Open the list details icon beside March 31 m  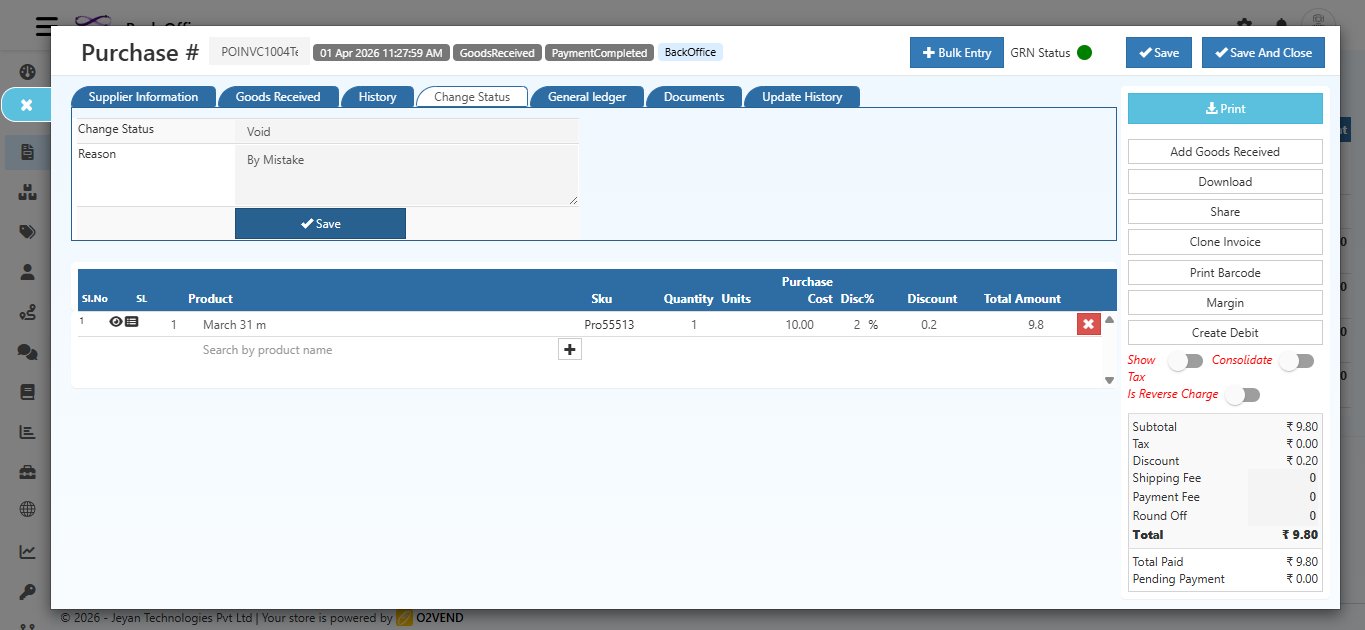(132, 322)
